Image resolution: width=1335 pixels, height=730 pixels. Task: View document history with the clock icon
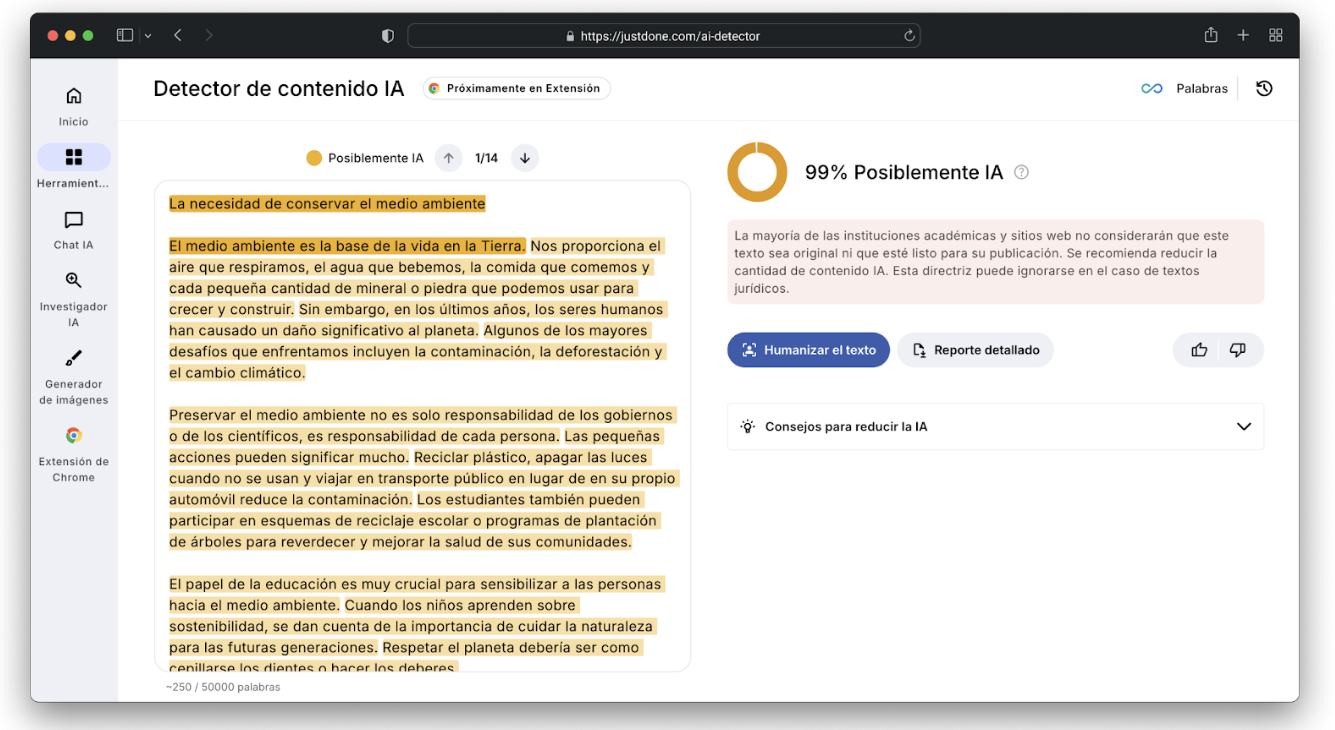point(1264,88)
